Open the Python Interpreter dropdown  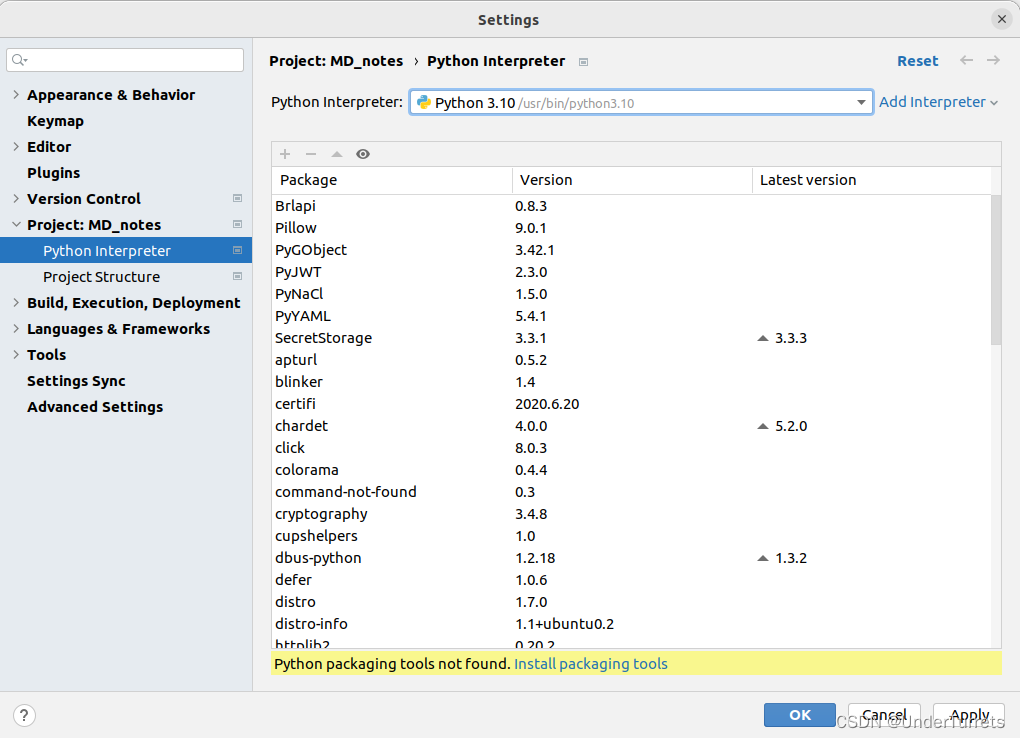pos(861,103)
